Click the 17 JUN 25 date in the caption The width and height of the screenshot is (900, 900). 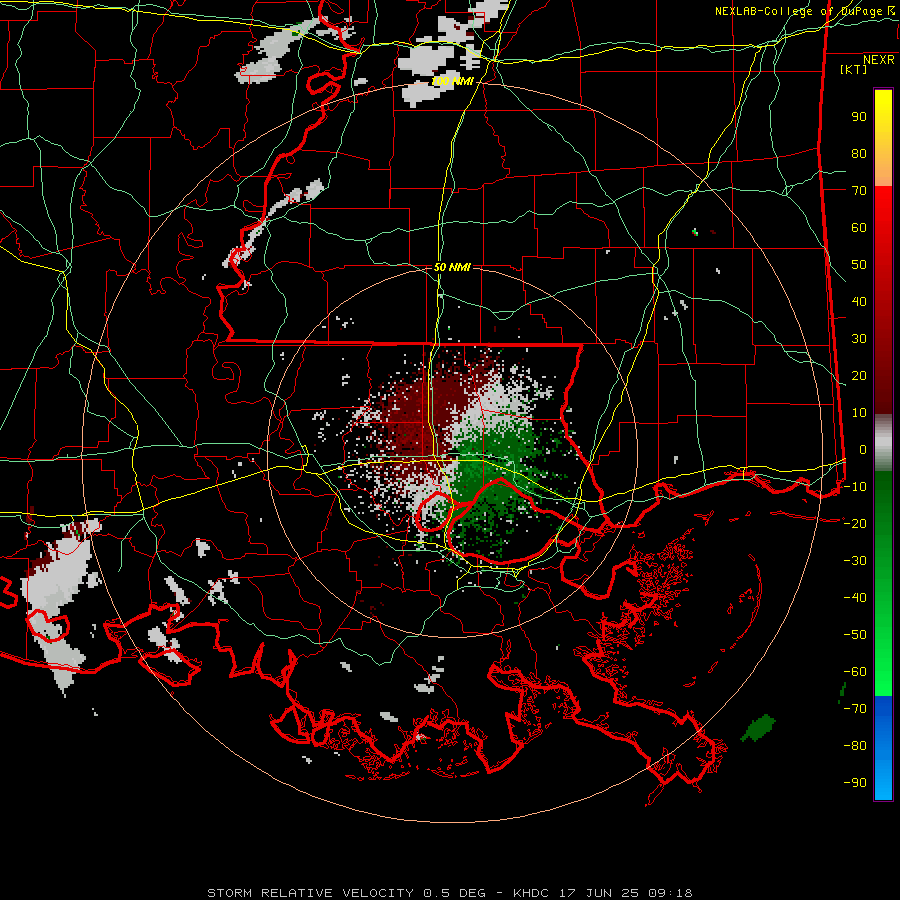pos(600,893)
